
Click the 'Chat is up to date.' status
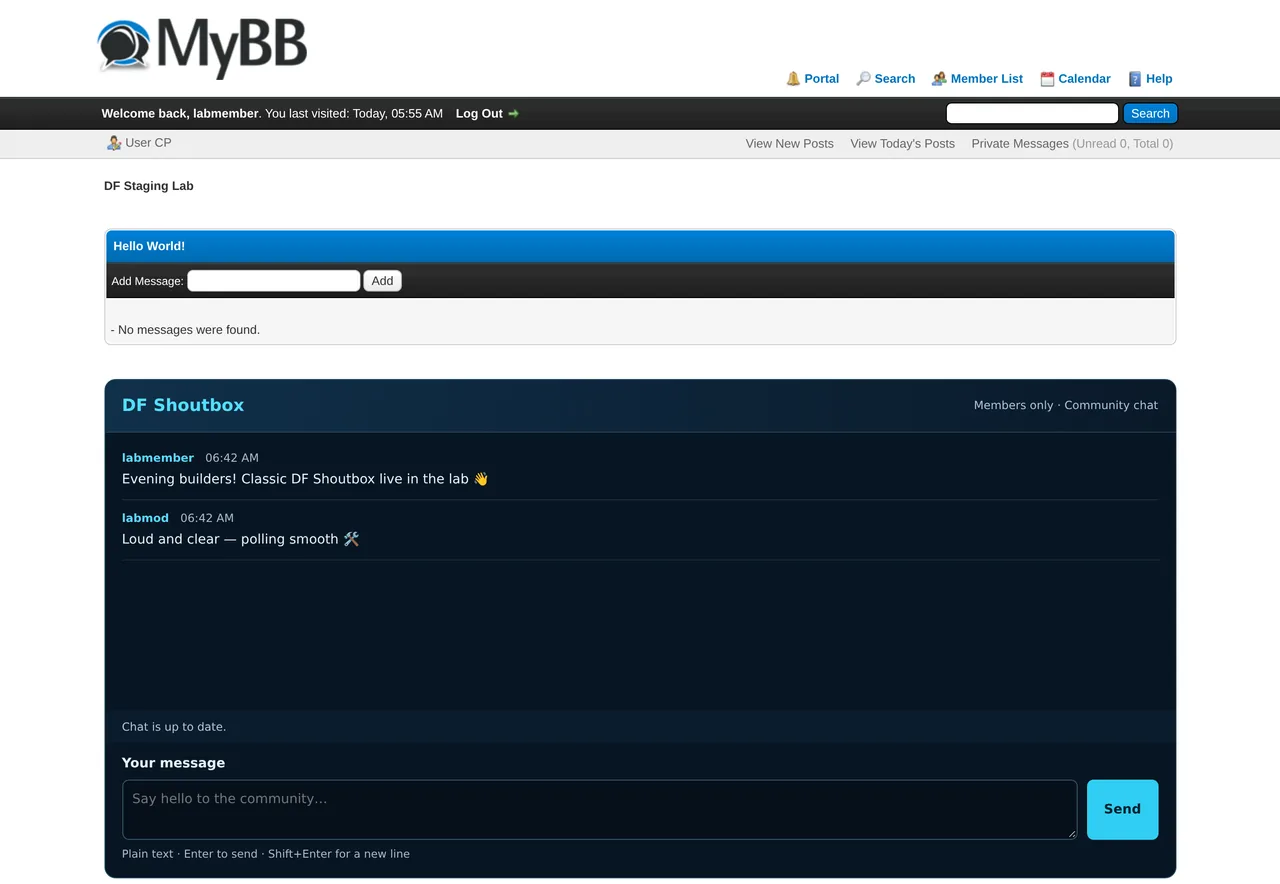174,727
